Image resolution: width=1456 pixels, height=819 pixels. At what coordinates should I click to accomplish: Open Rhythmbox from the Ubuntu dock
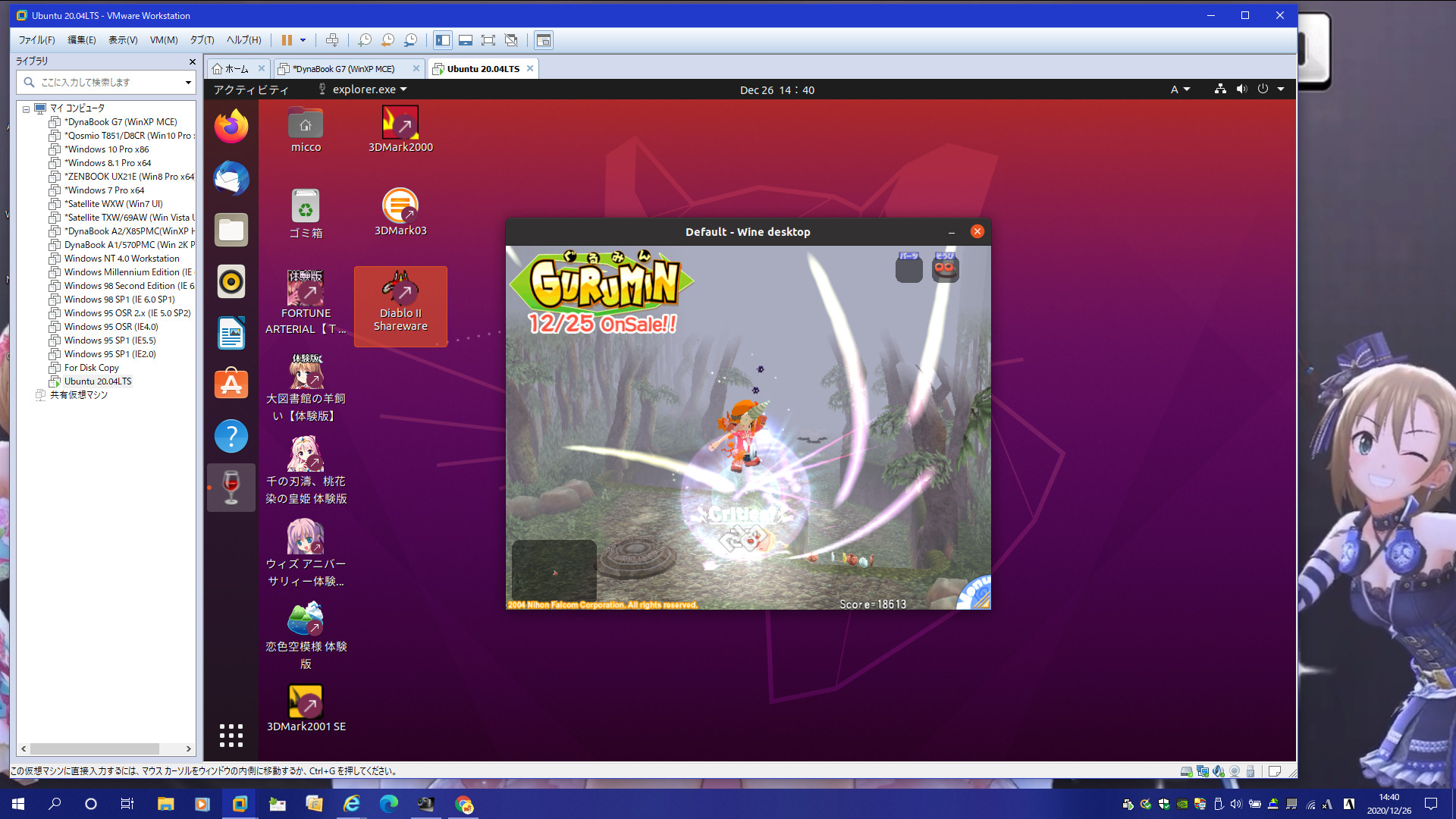click(231, 281)
